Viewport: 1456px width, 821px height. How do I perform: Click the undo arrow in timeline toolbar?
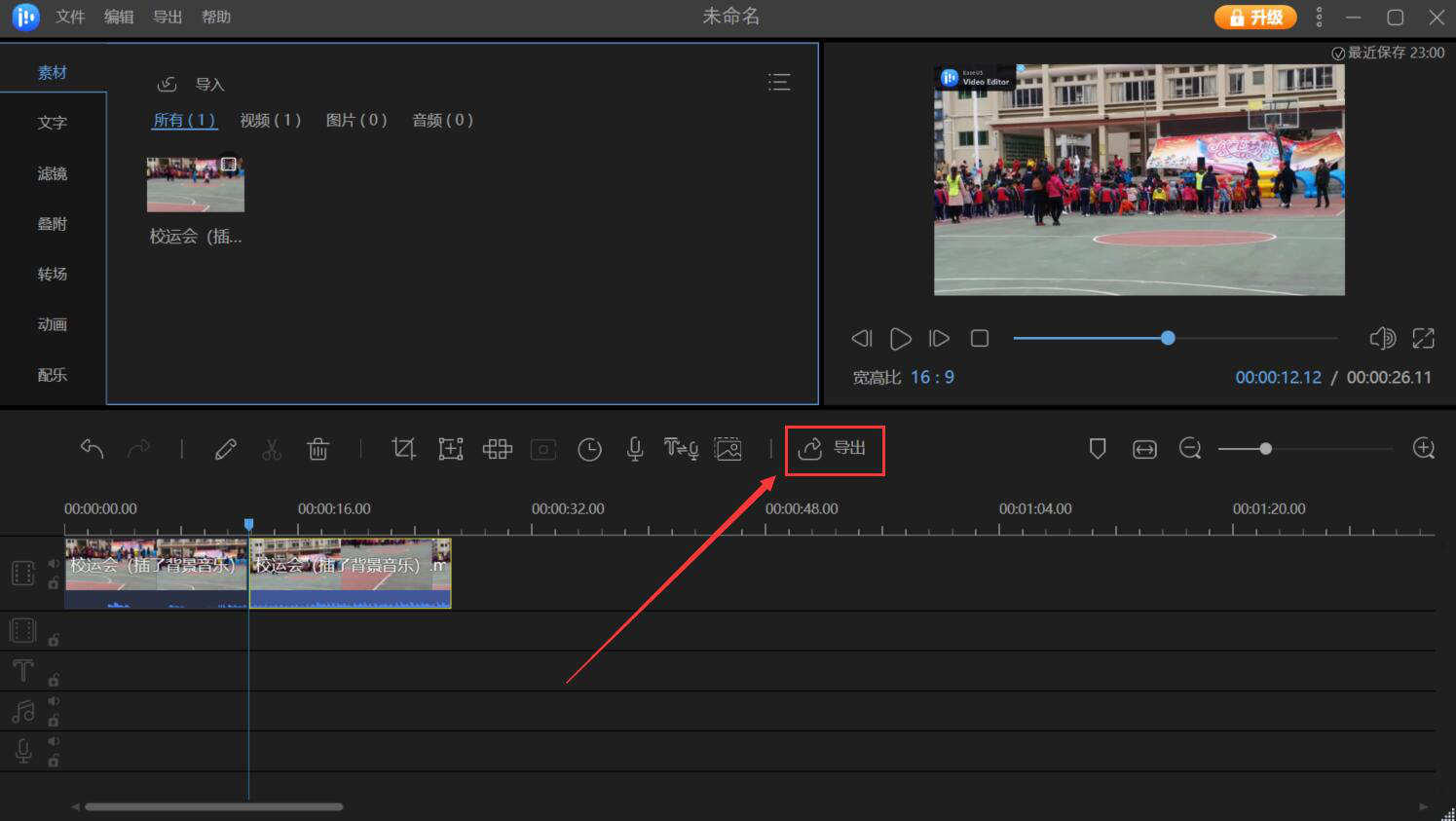click(92, 449)
